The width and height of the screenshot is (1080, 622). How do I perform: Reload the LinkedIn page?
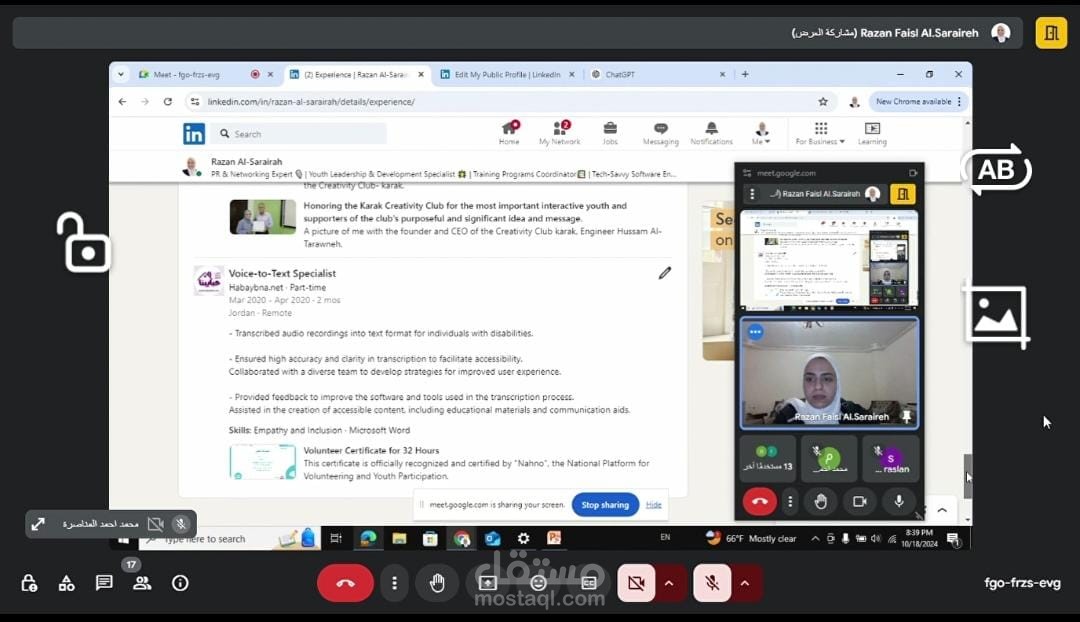(167, 101)
